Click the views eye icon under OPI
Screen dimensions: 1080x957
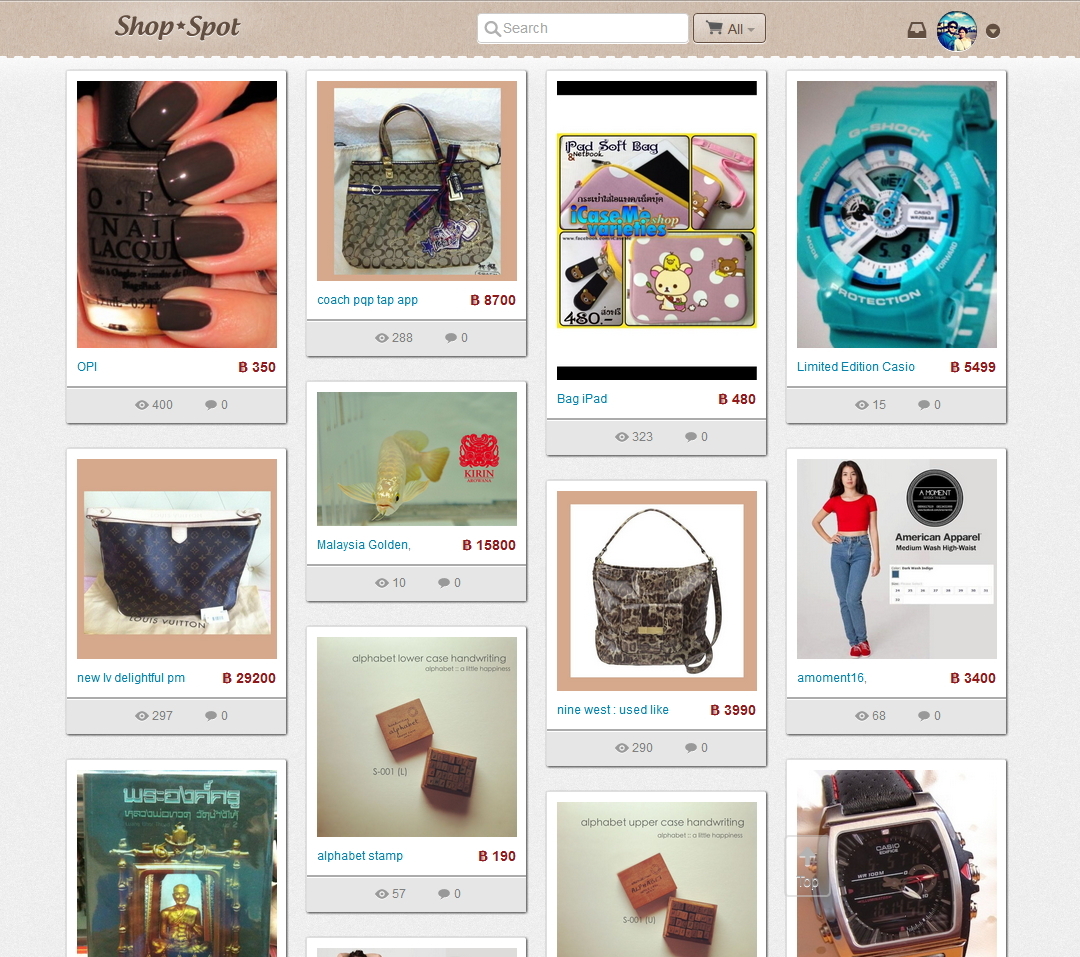(142, 405)
